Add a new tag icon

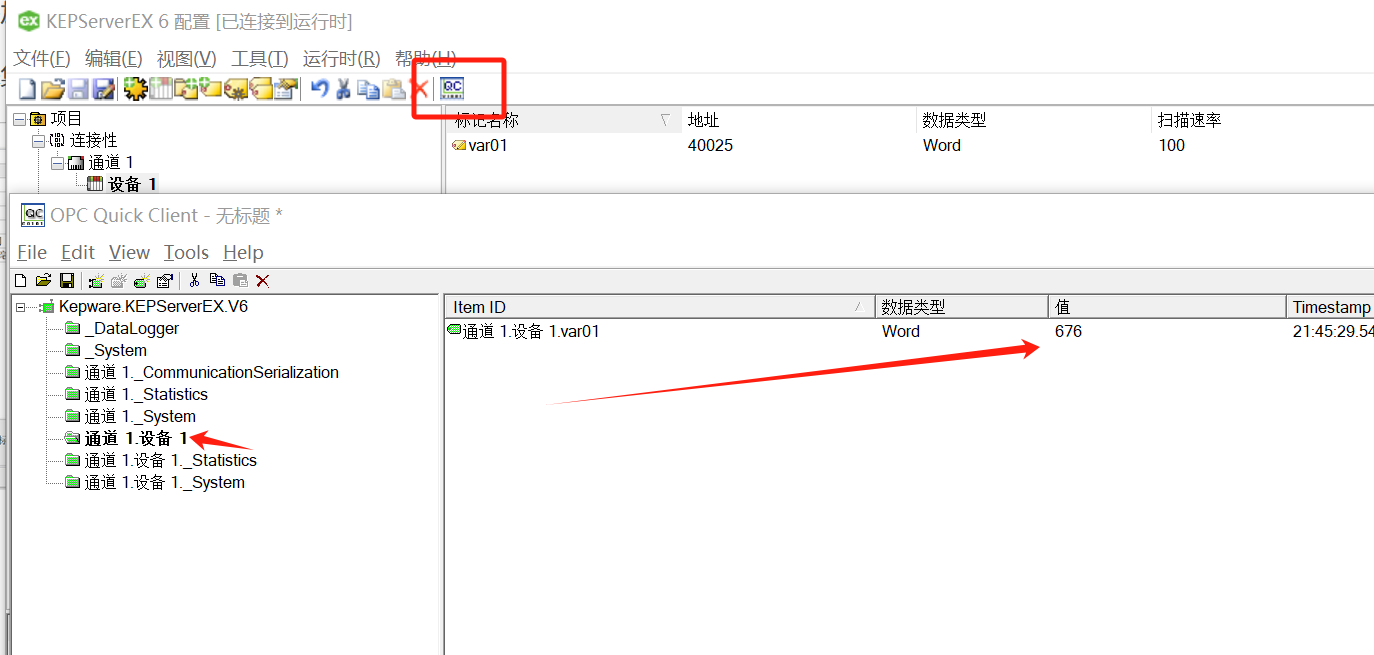click(x=210, y=89)
